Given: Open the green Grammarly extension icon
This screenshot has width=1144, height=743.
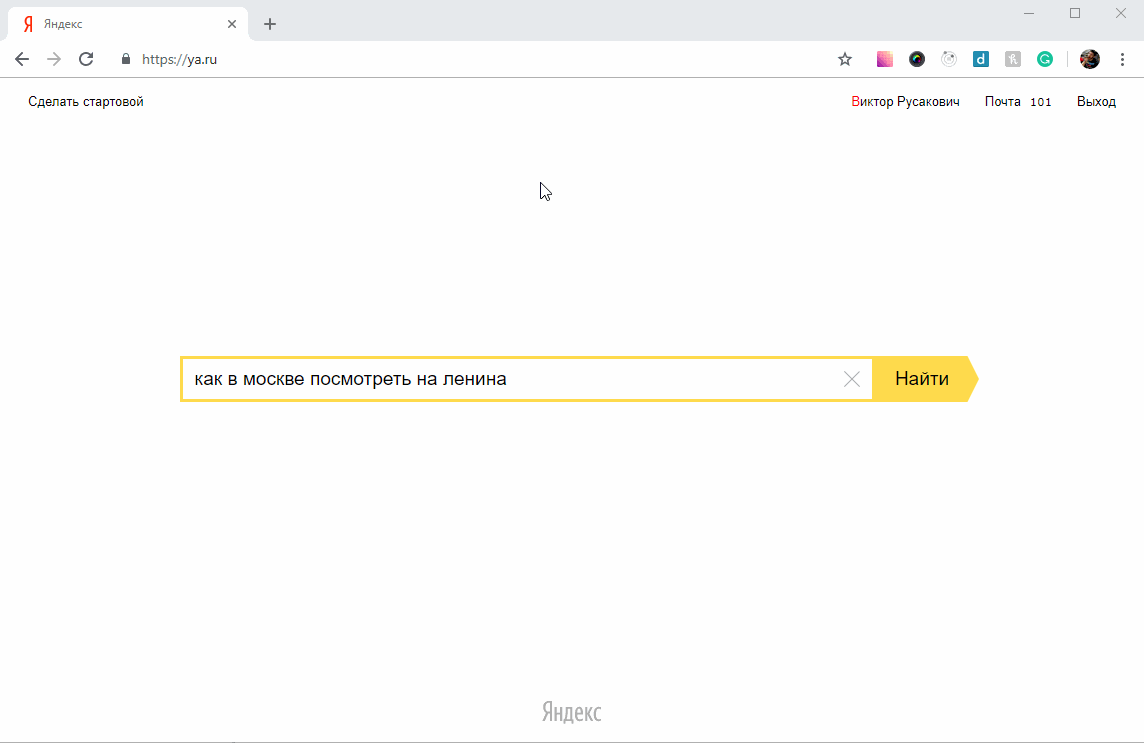Looking at the screenshot, I should click(1045, 59).
